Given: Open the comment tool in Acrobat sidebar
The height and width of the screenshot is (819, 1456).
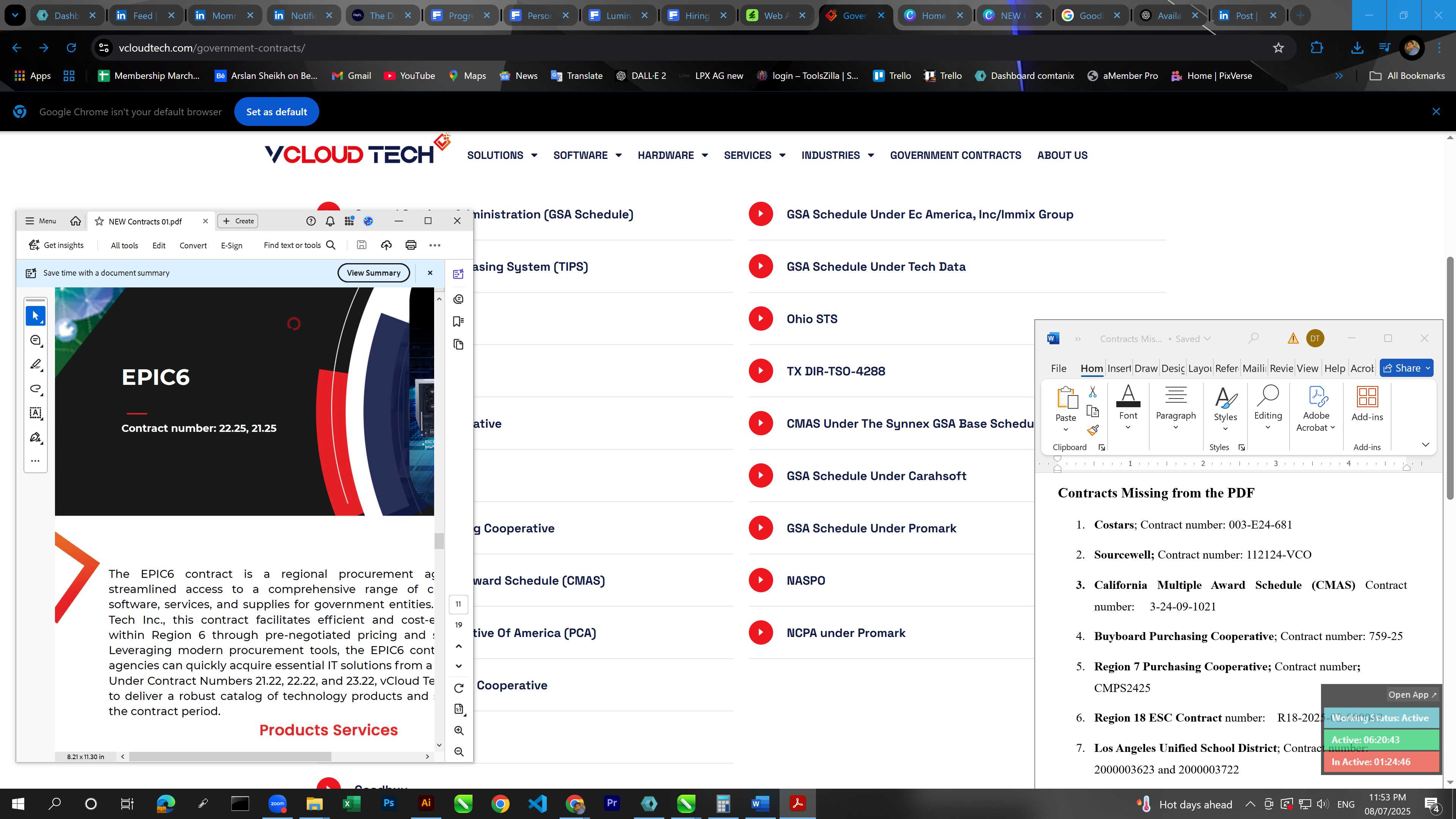Looking at the screenshot, I should tap(35, 340).
